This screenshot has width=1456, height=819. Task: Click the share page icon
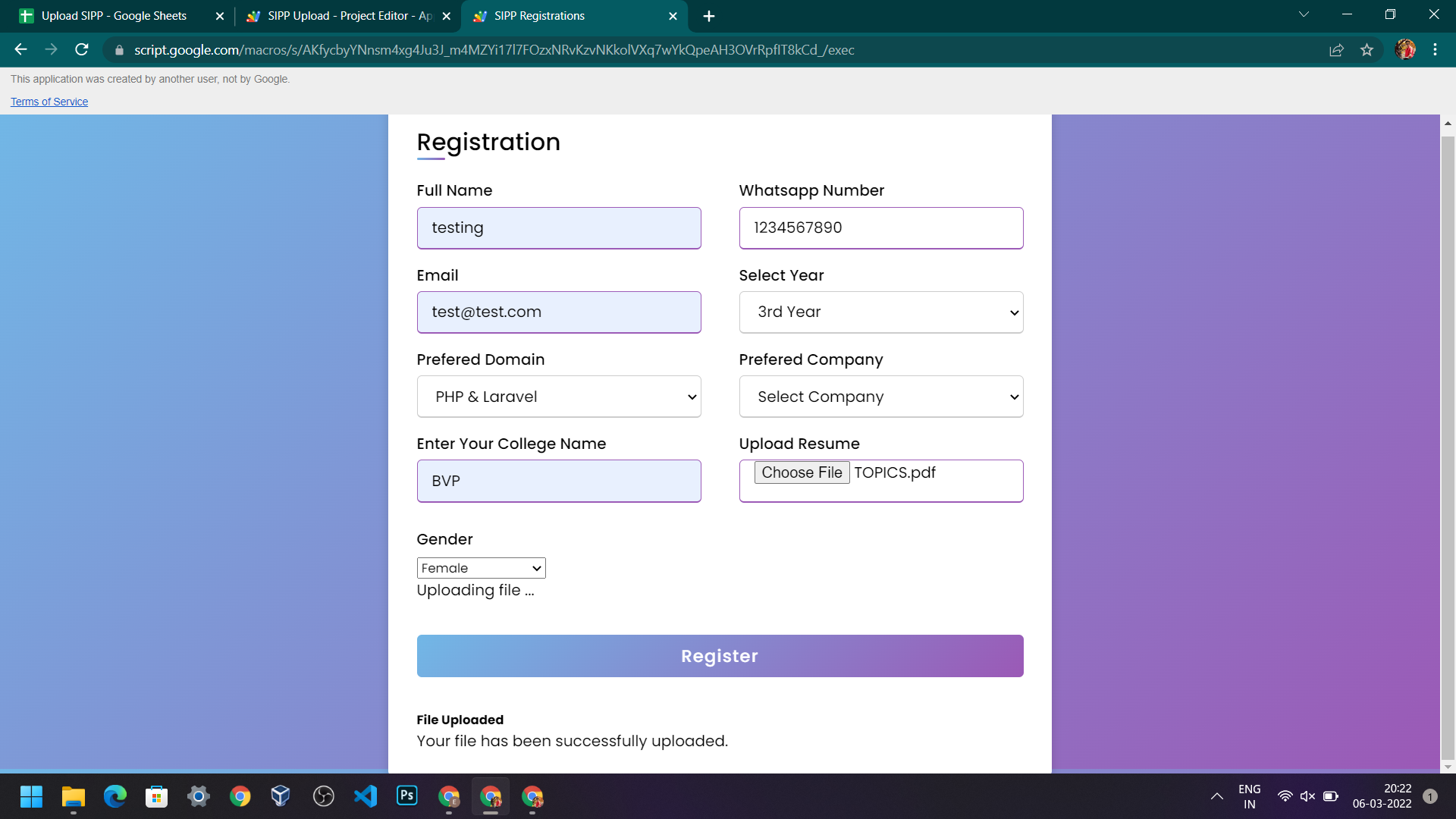click(x=1336, y=50)
